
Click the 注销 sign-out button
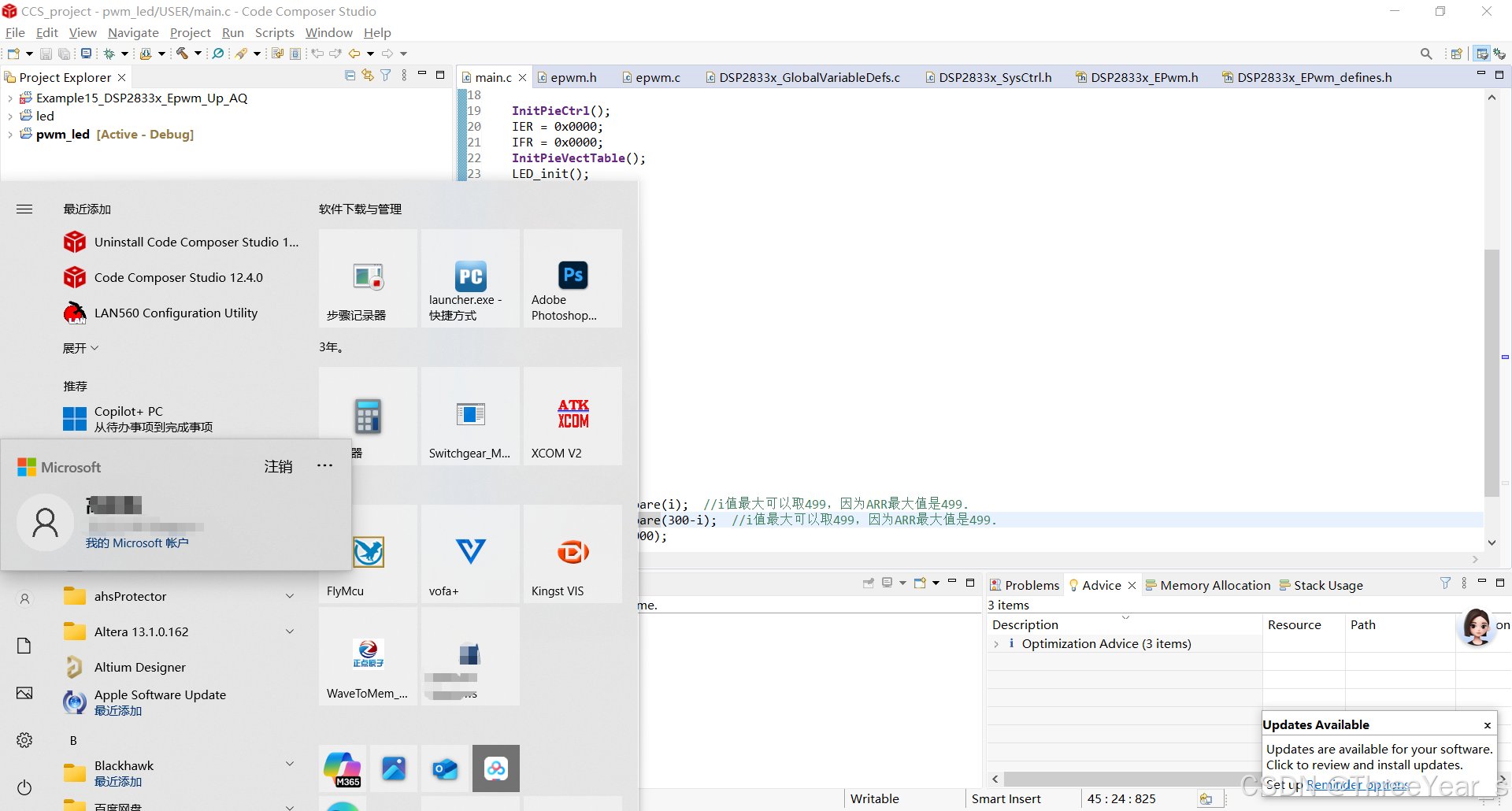point(278,467)
